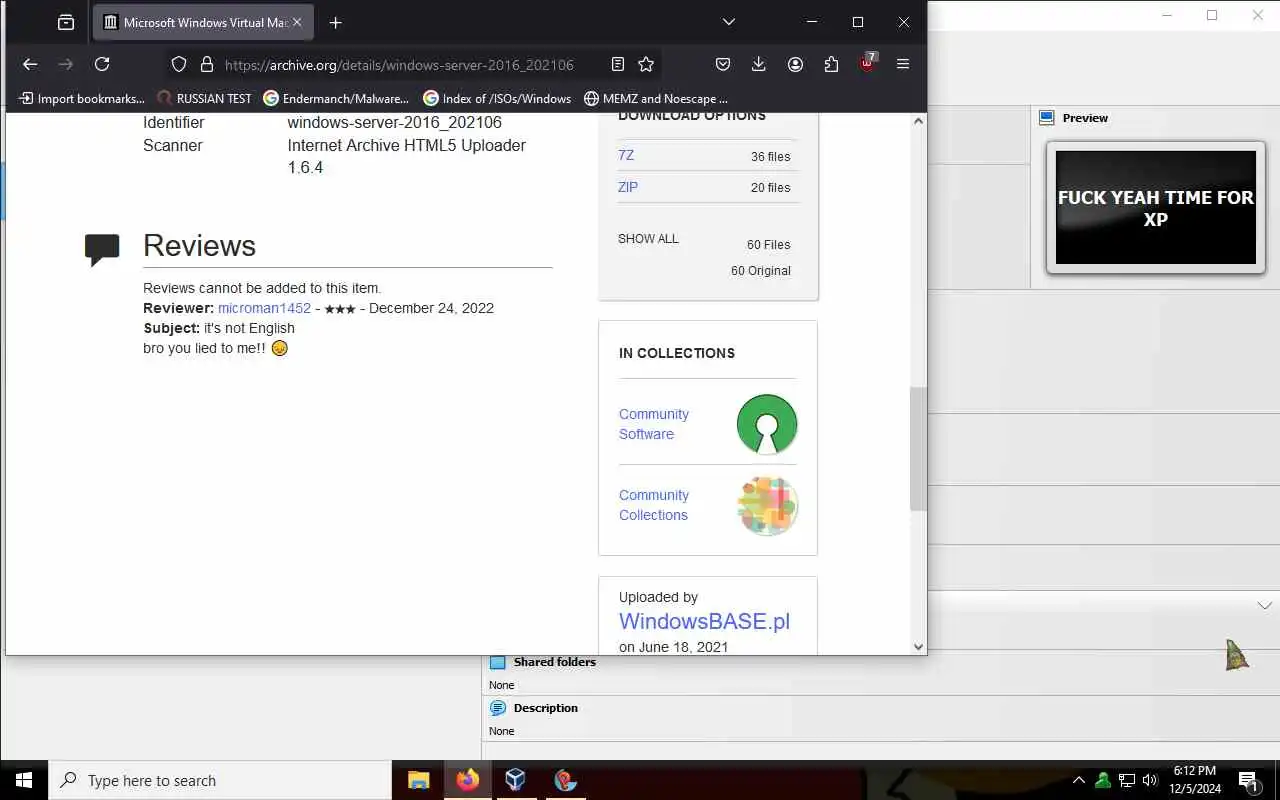1280x800 pixels.
Task: Open the clock showing 6:12 PM
Action: 1195,780
